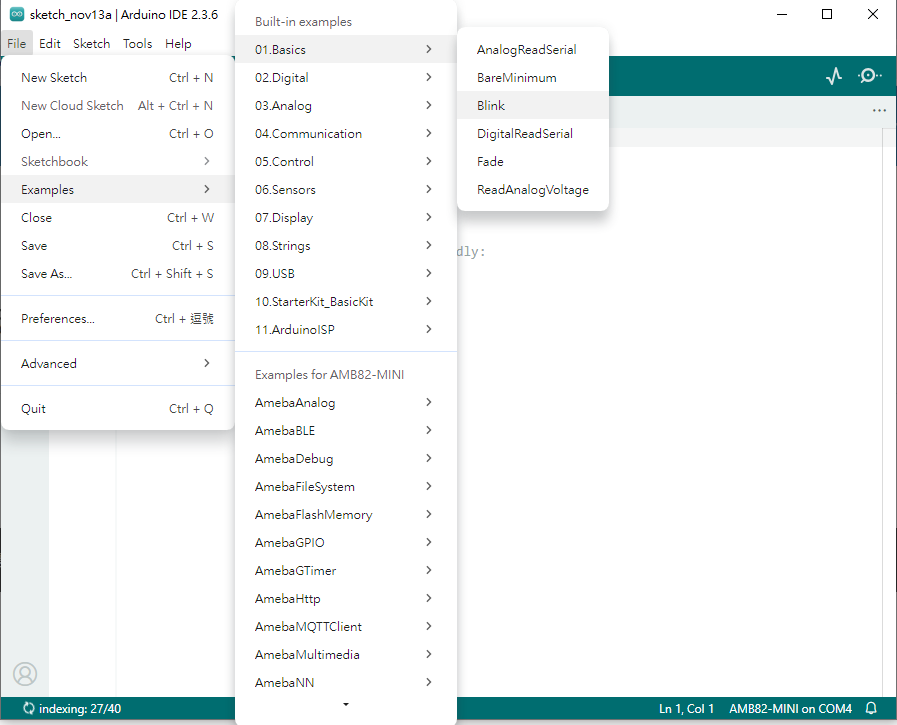Click the Ln 1, Col 1 cursor position
This screenshot has width=897, height=725.
pos(686,709)
